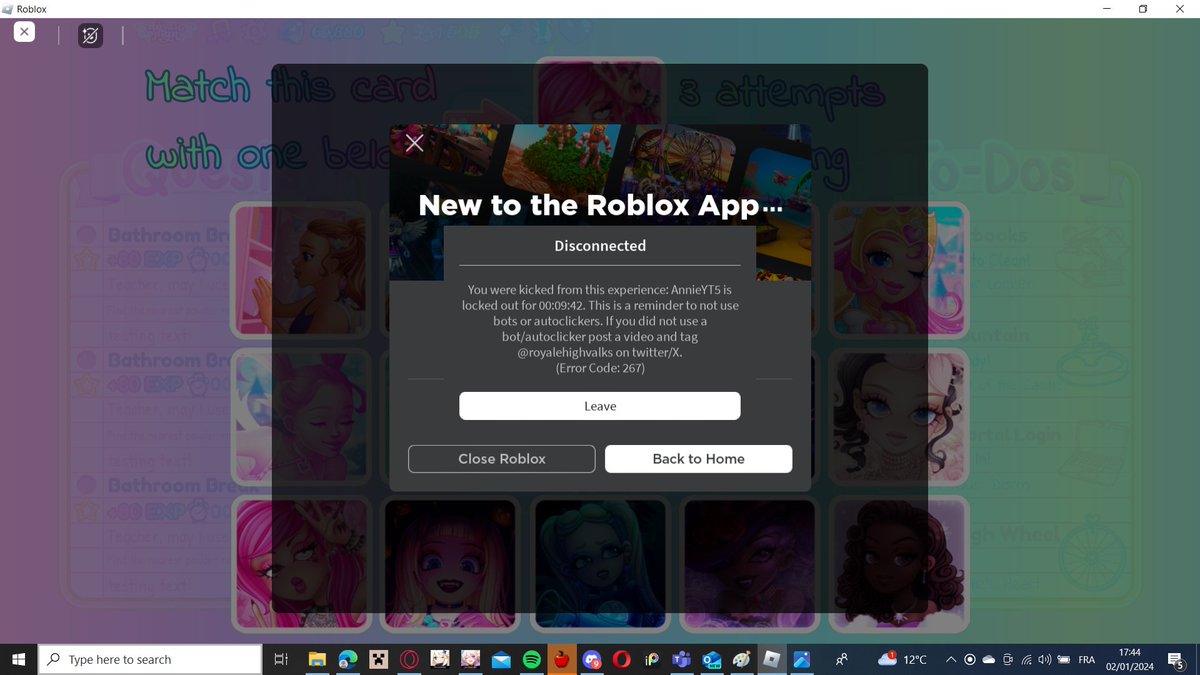The width and height of the screenshot is (1200, 675).
Task: Open Microsoft Teams from the taskbar
Action: click(x=683, y=659)
